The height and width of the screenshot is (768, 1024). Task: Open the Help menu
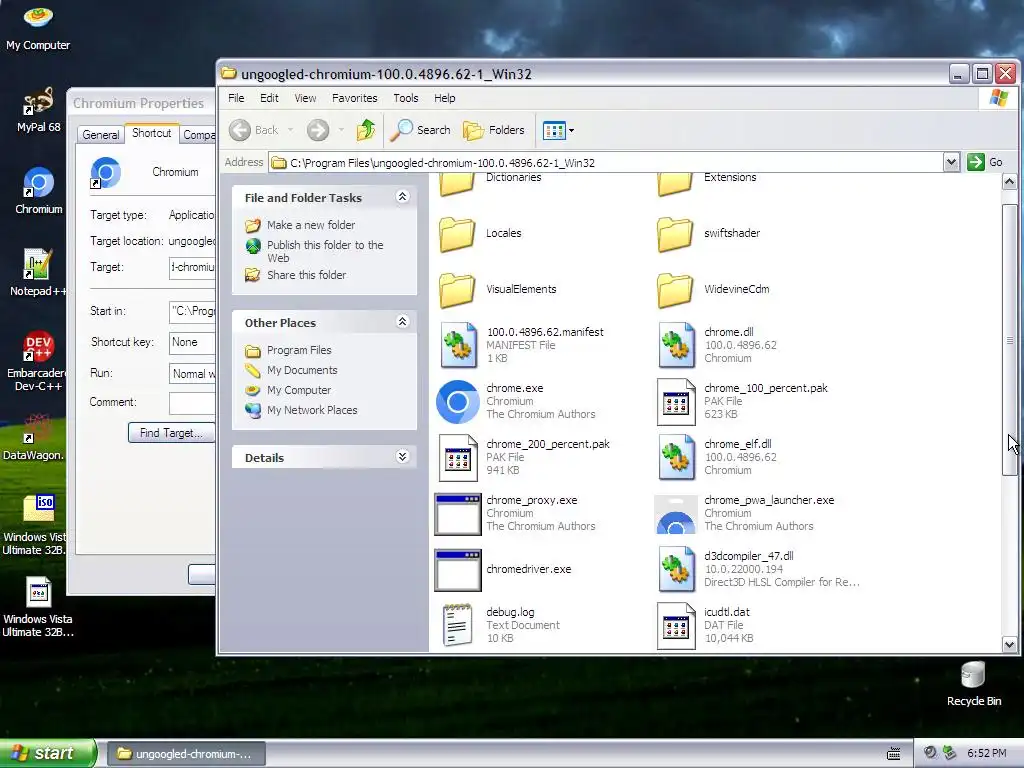[445, 98]
